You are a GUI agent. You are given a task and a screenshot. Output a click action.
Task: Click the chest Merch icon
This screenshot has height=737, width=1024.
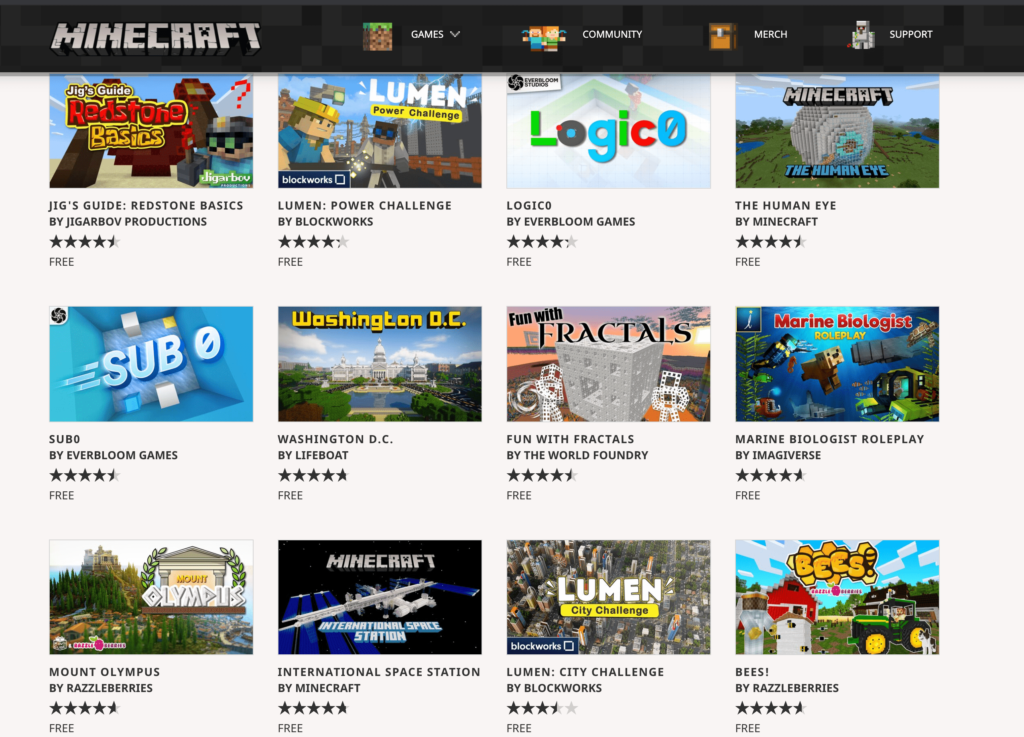tap(723, 36)
